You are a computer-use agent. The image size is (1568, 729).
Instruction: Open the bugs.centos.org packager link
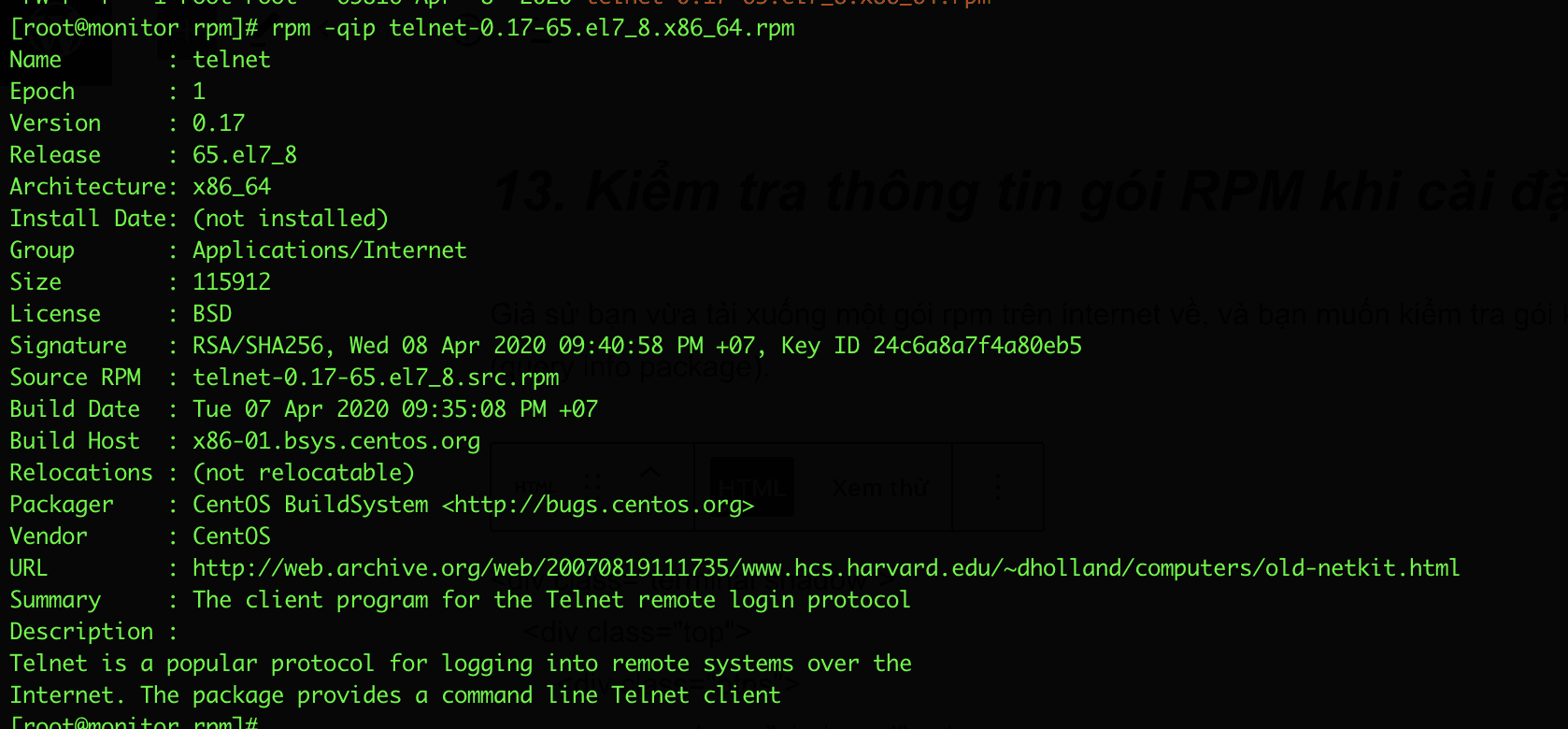[x=598, y=505]
